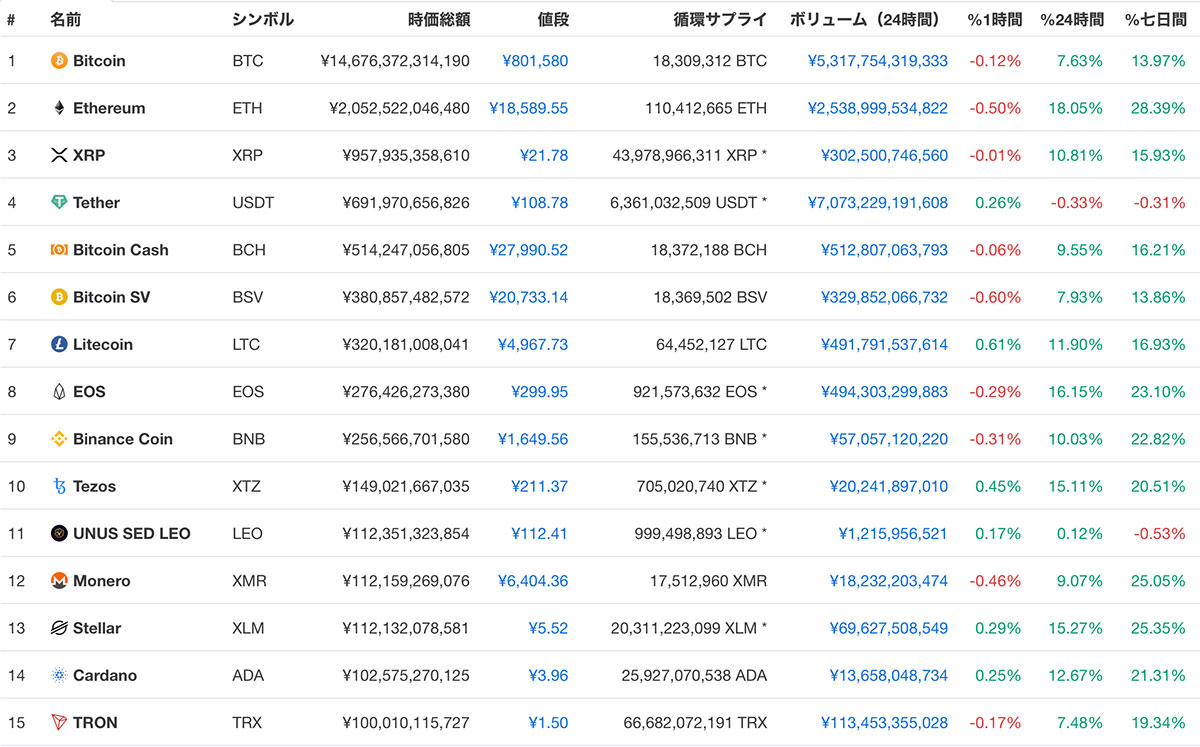Sort by the 循環サプライ column header

(720, 19)
